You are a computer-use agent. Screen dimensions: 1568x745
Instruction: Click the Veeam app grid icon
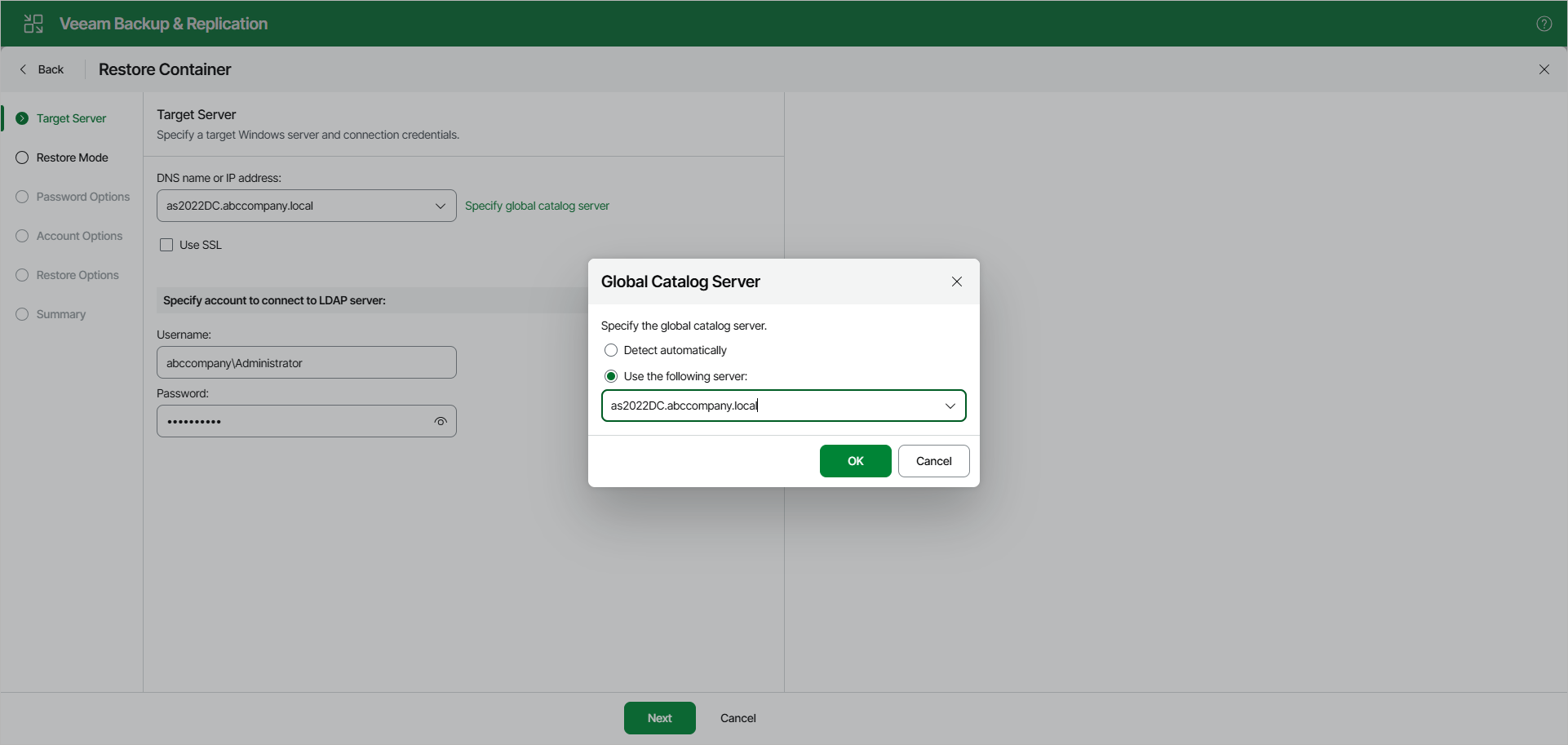coord(33,24)
